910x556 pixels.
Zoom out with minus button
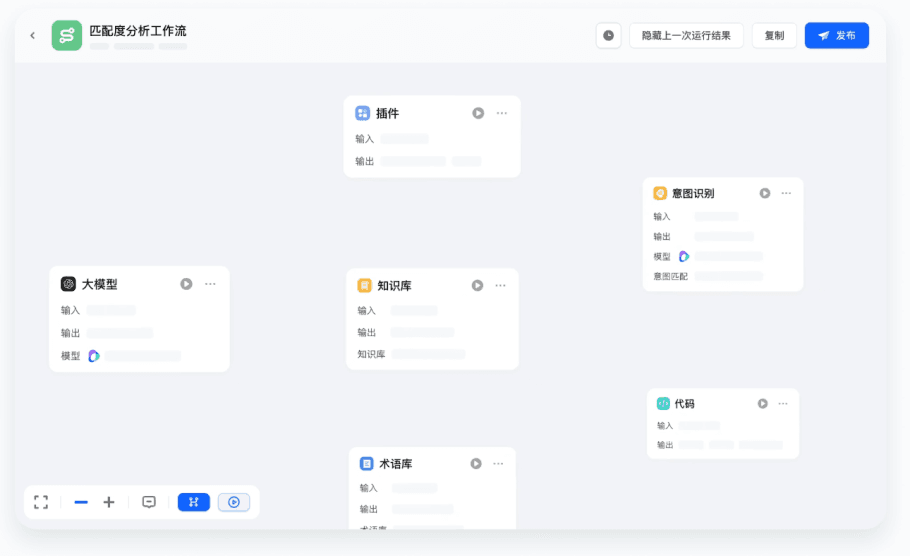point(81,502)
